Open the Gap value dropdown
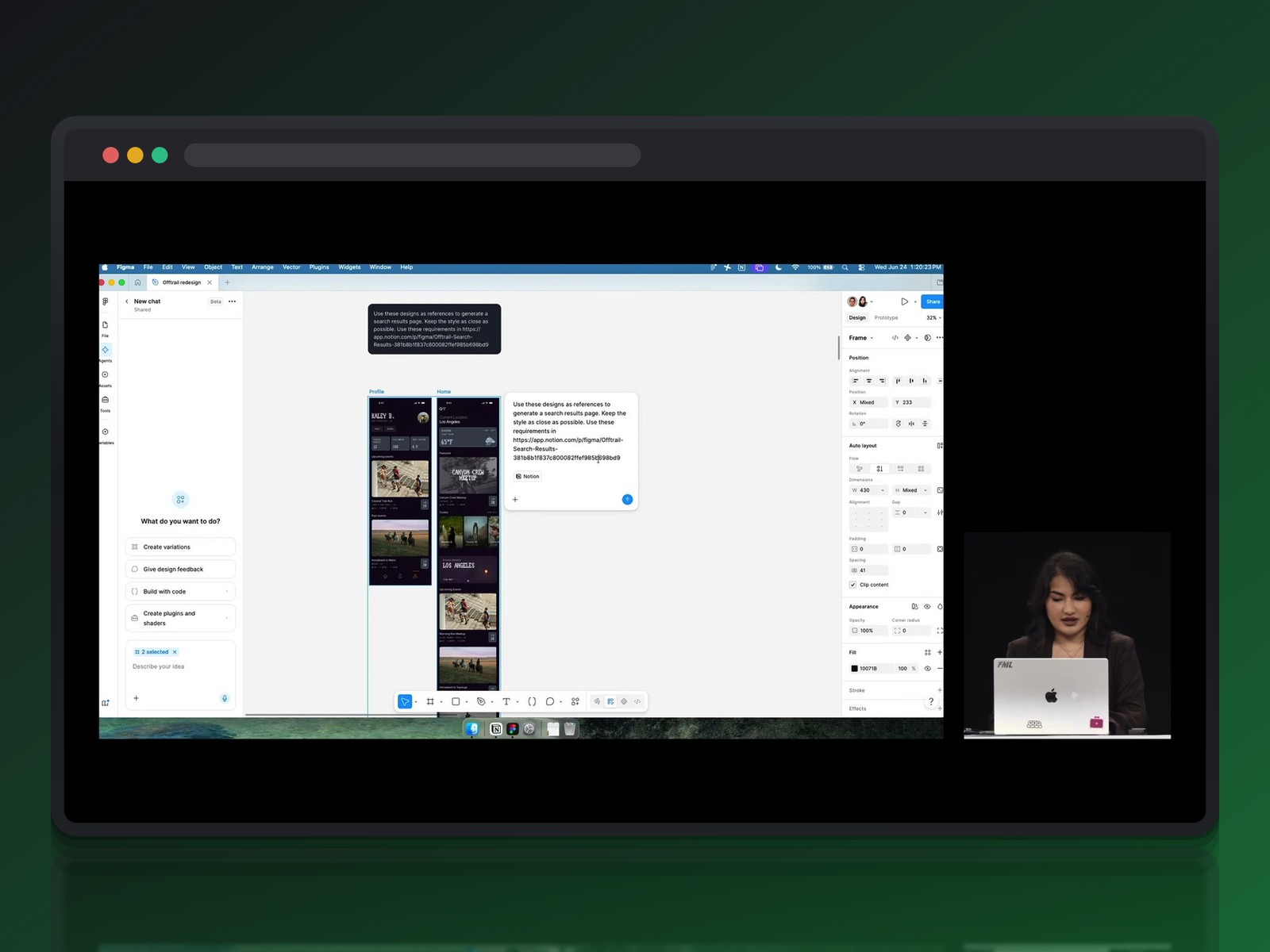Screen dimensions: 1270x952 925,512
